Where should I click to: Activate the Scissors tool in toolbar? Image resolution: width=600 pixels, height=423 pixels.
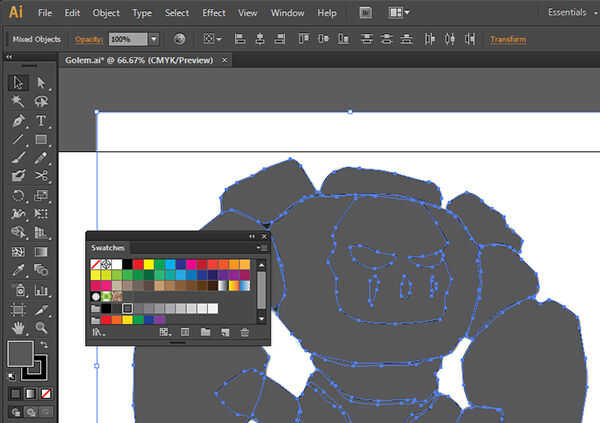41,177
